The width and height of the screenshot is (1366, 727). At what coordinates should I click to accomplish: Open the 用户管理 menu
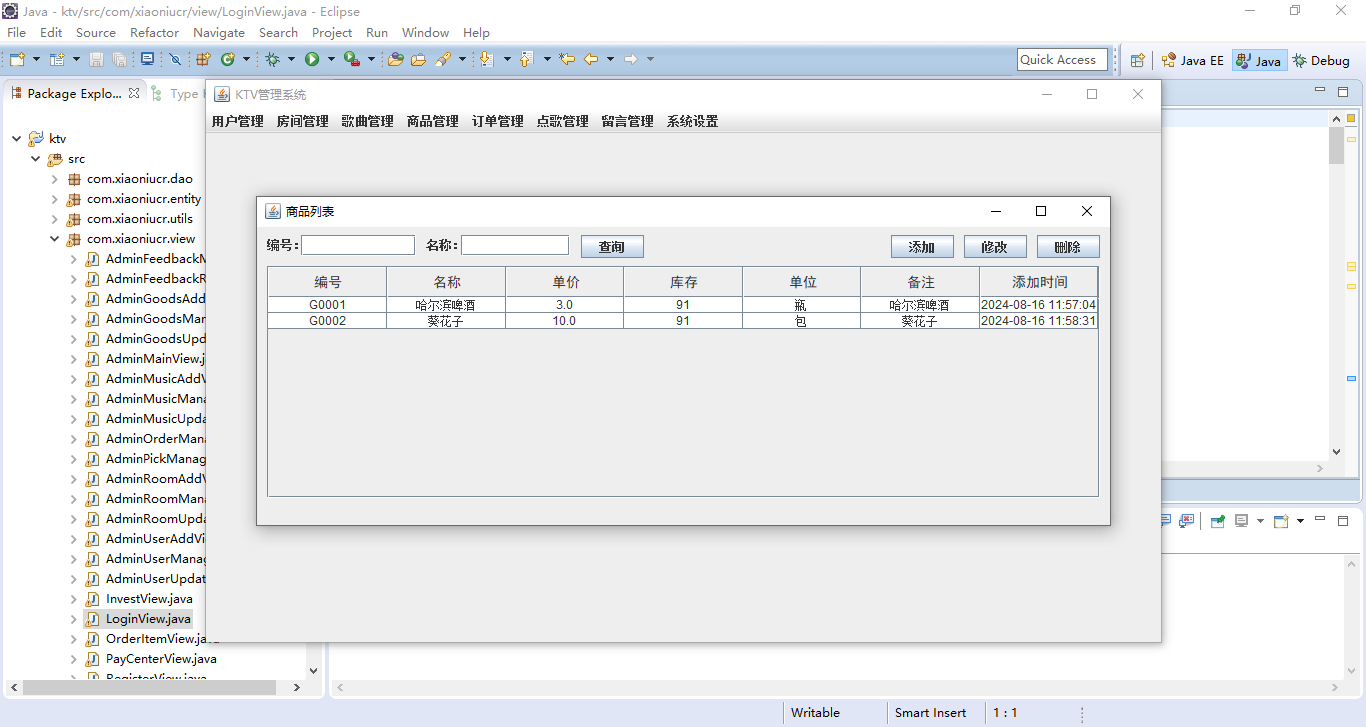(237, 122)
